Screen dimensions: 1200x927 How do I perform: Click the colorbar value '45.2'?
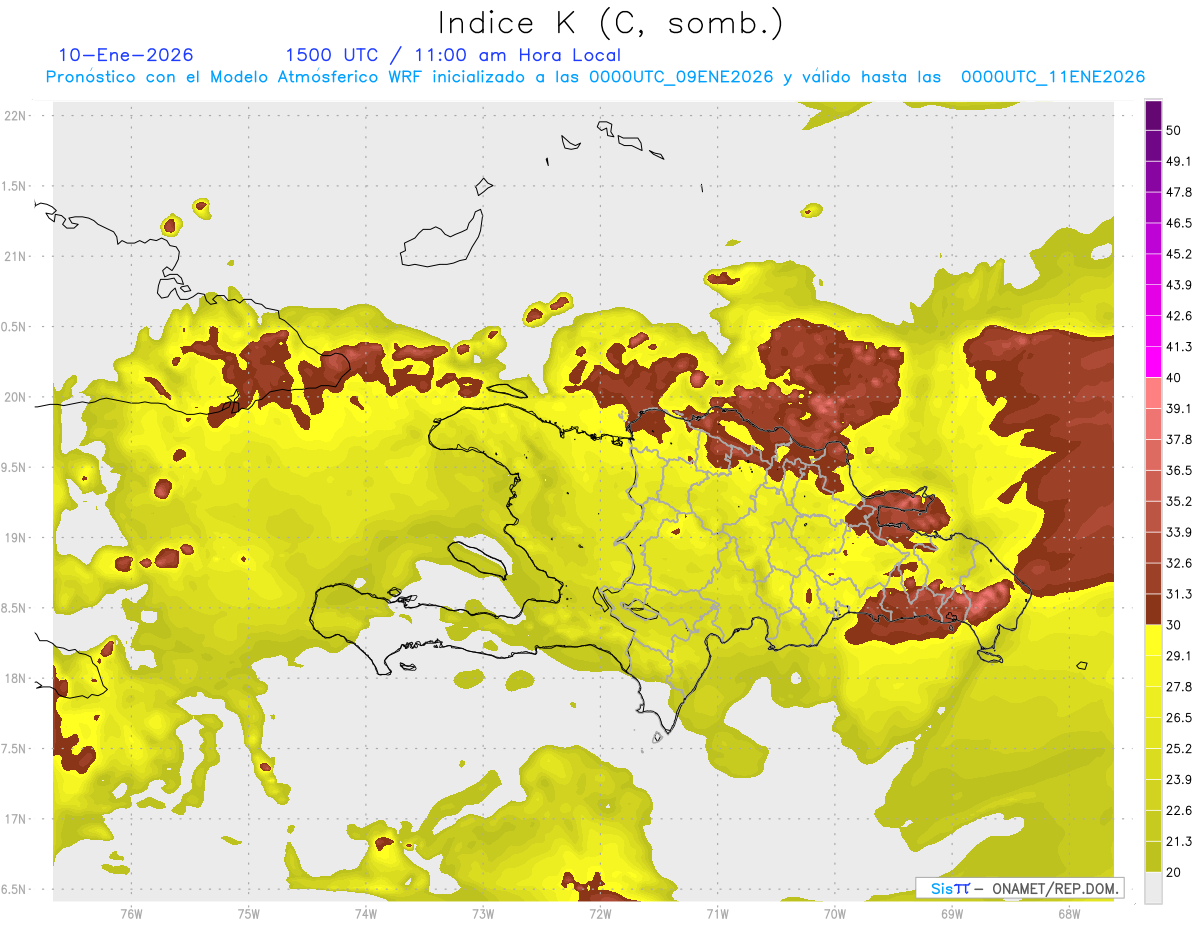(x=1179, y=254)
